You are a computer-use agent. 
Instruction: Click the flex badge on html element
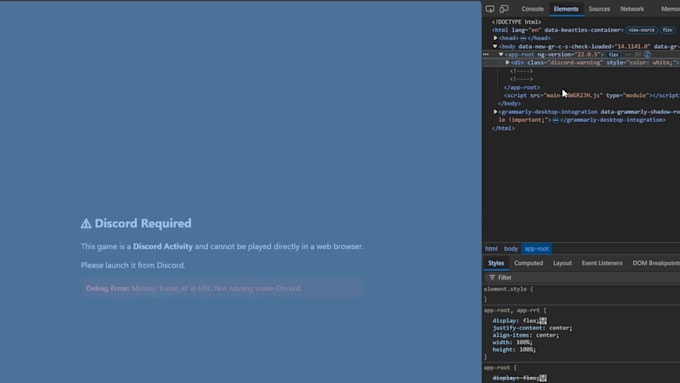point(667,30)
